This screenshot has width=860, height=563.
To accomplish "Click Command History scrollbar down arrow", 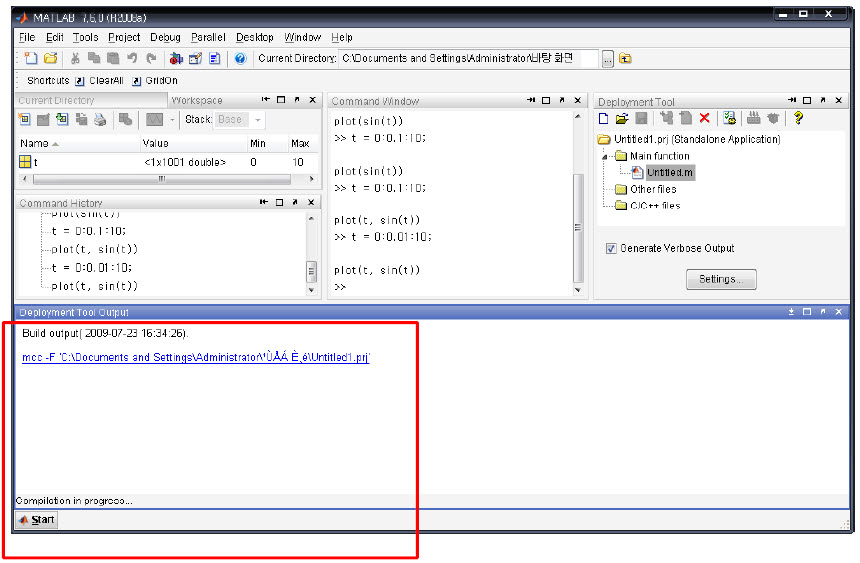I will [x=311, y=290].
